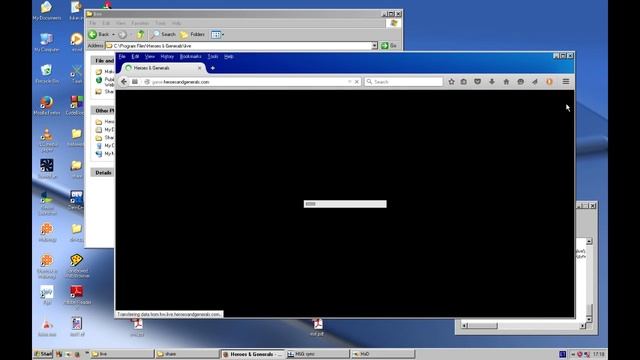Open Firefox downloads arrow icon
This screenshot has height=360, width=640.
[492, 82]
